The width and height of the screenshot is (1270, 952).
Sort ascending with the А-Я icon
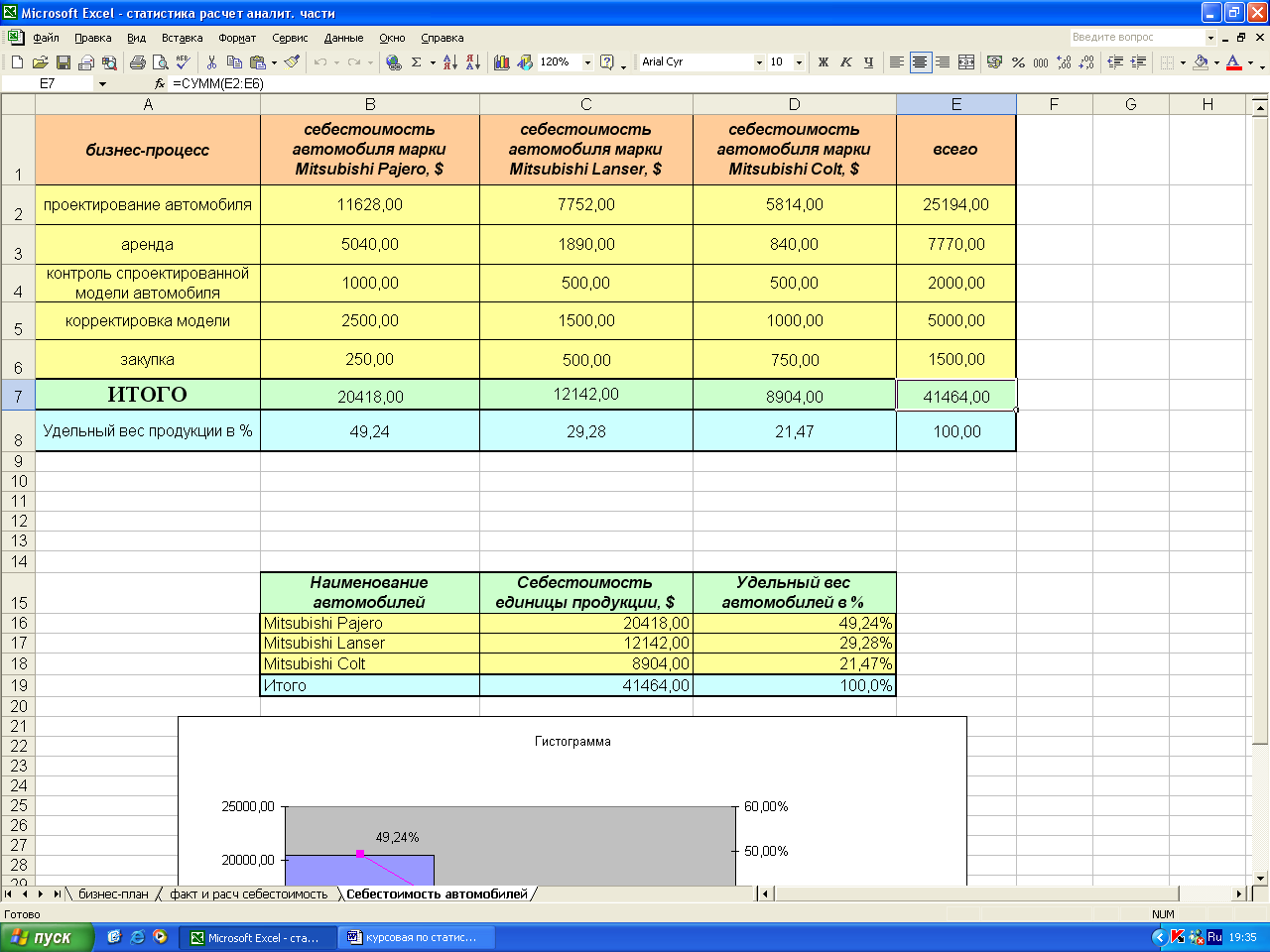450,62
